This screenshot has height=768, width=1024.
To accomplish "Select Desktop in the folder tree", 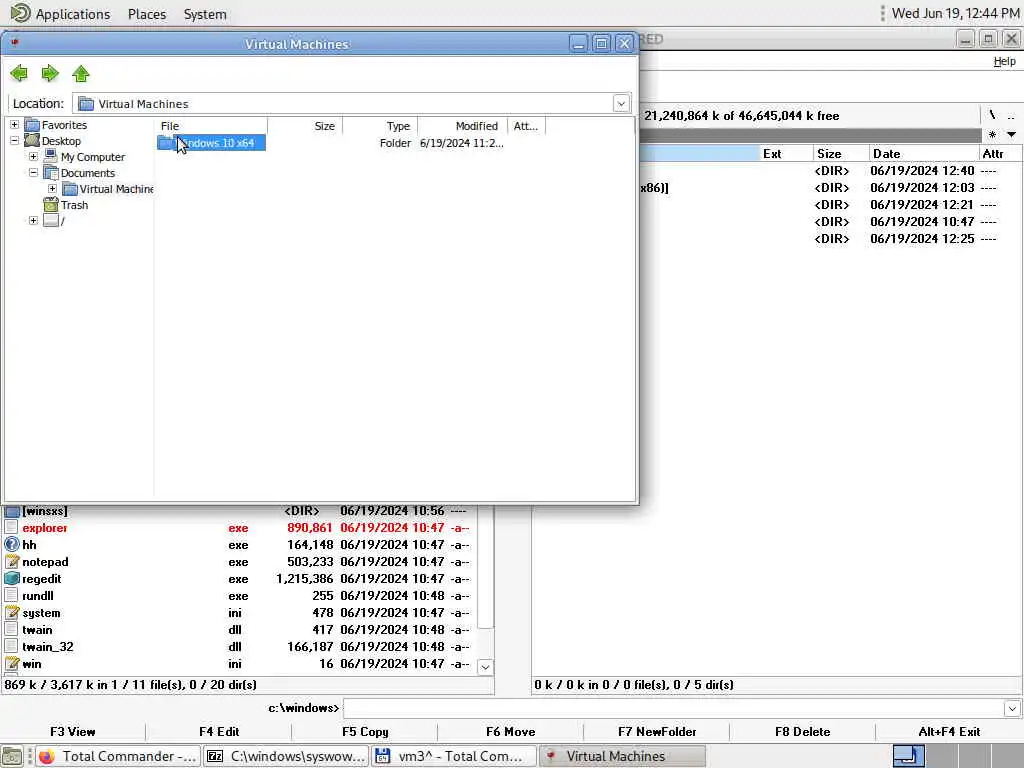I will [x=61, y=140].
